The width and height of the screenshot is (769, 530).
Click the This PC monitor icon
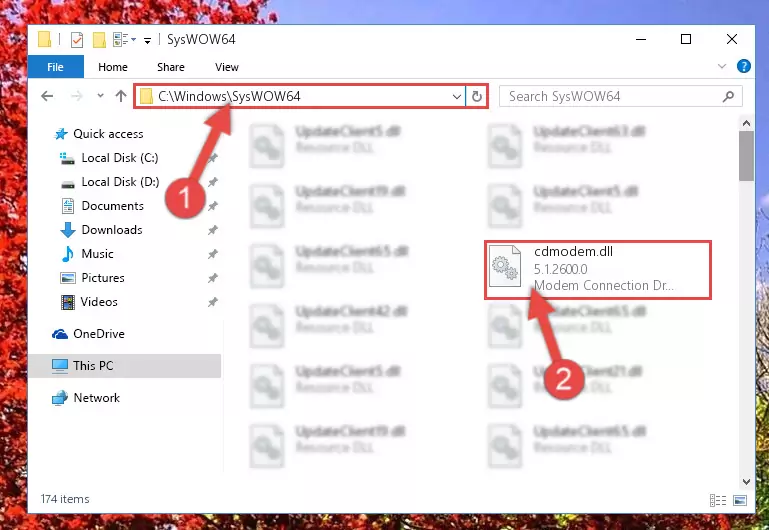tap(60, 366)
